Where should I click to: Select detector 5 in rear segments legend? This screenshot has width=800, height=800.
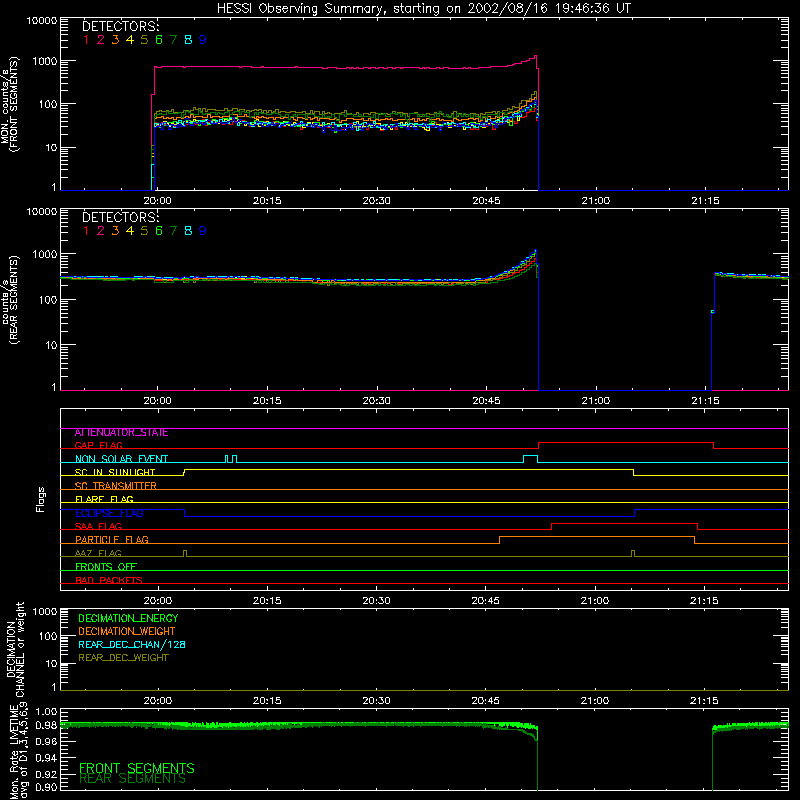(x=144, y=231)
